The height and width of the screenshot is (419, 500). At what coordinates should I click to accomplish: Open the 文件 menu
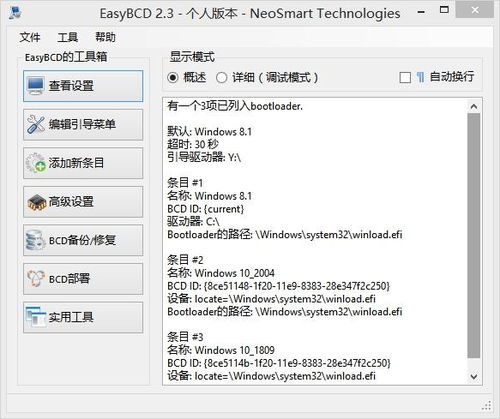tap(30, 37)
